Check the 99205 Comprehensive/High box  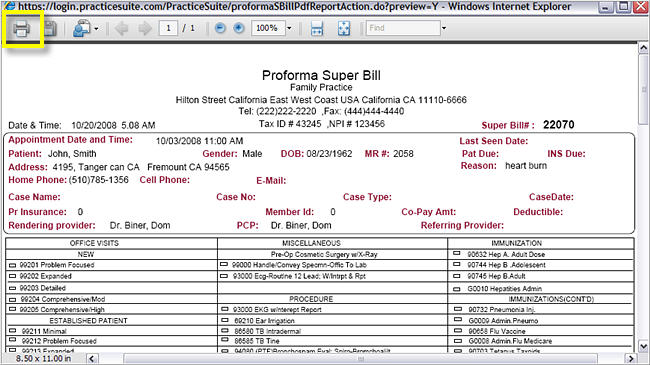pos(12,309)
